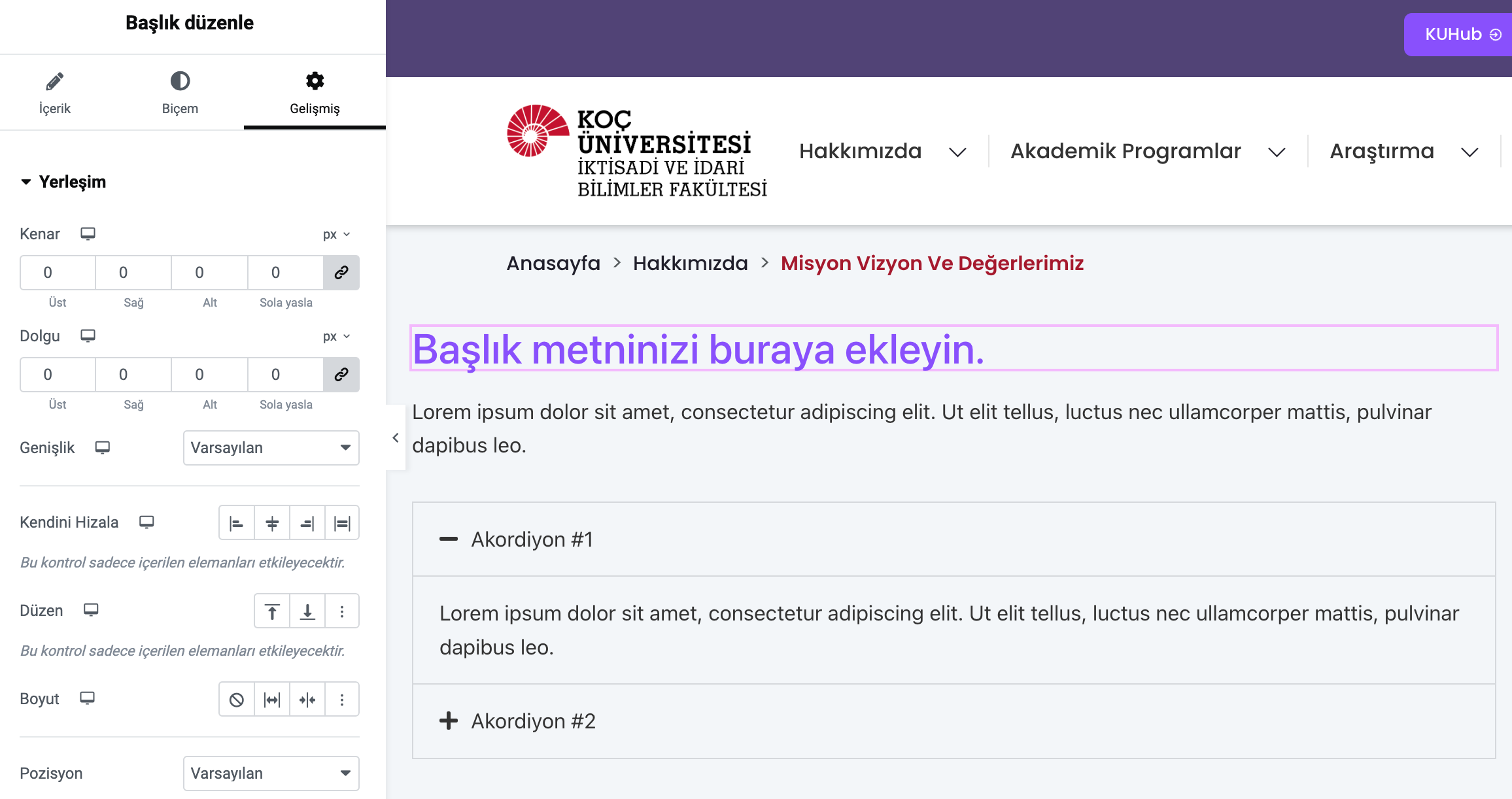The width and height of the screenshot is (1512, 799).
Task: Collapse the Yerleşim section
Action: pos(63,182)
